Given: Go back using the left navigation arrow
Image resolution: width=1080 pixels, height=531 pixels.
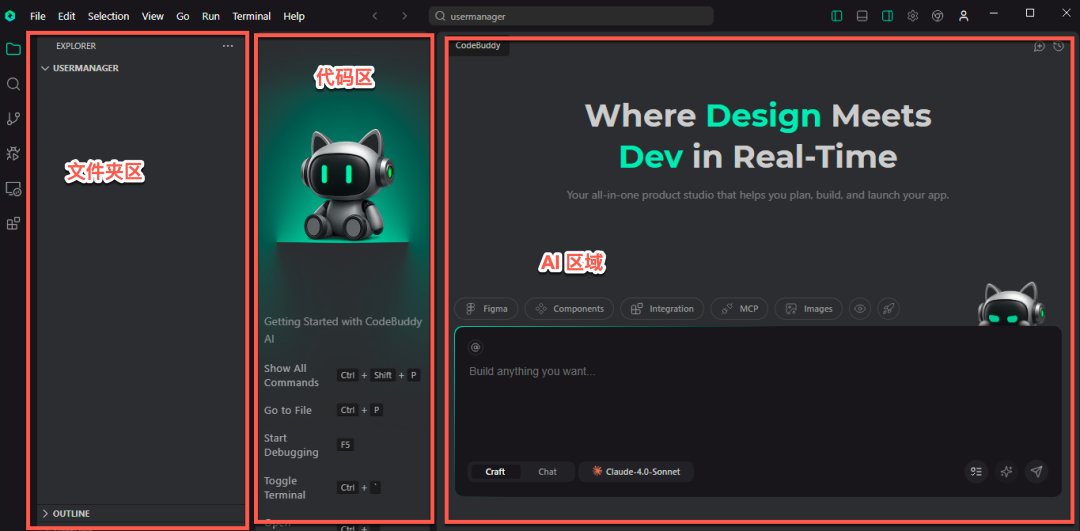Looking at the screenshot, I should click(x=375, y=16).
